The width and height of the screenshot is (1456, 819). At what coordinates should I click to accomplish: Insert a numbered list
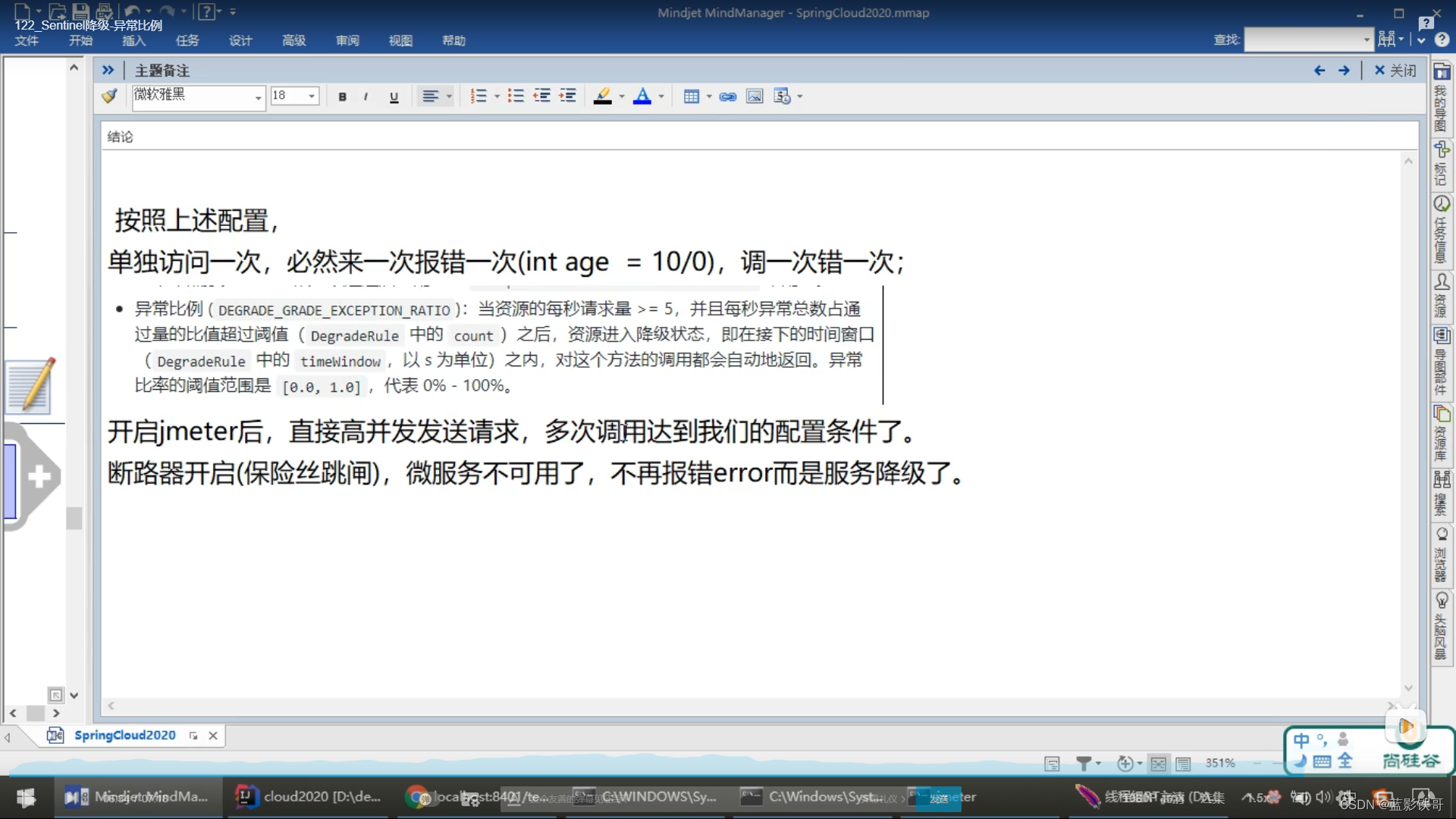[479, 96]
